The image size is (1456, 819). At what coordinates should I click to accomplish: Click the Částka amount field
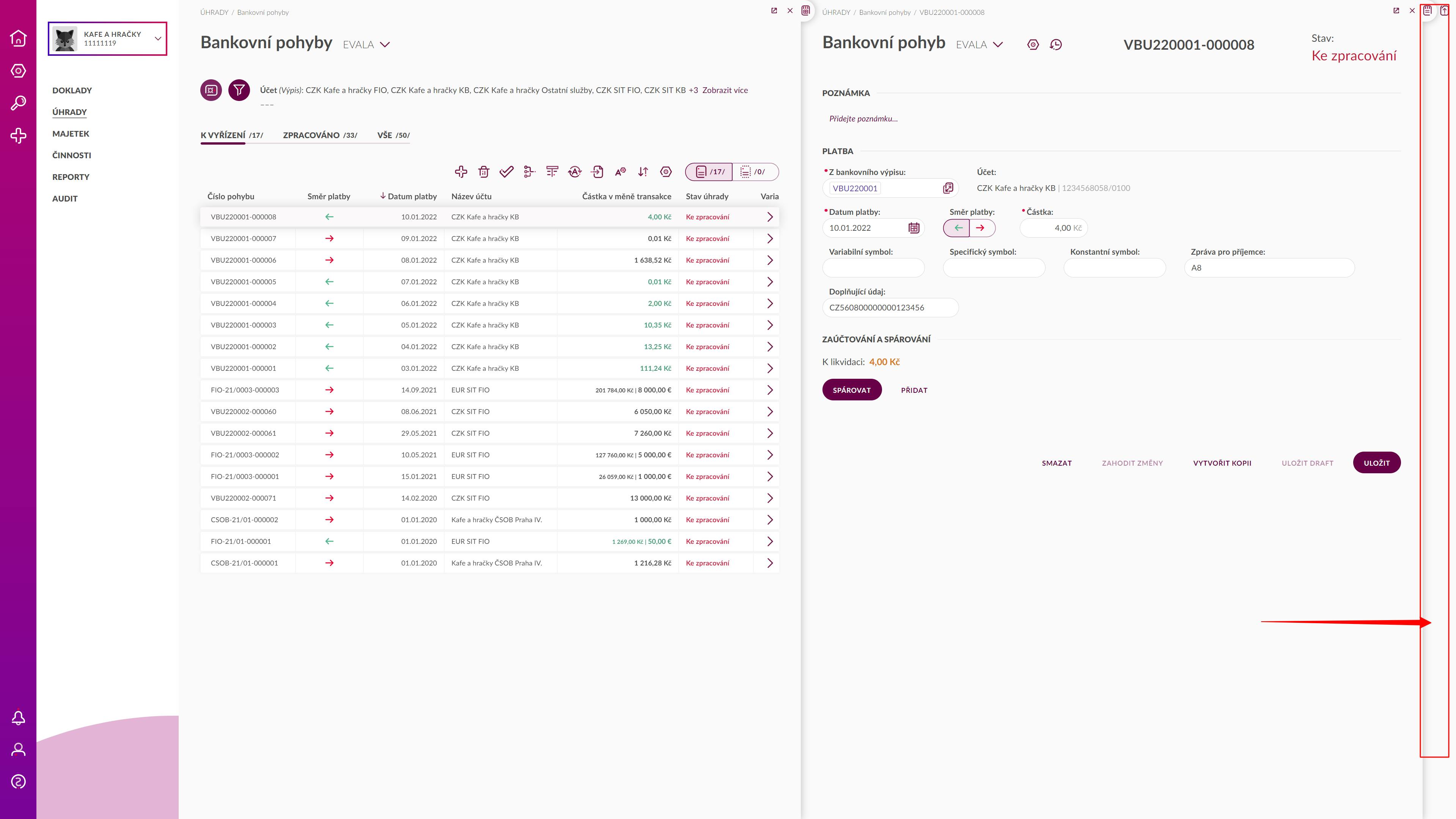(1053, 228)
